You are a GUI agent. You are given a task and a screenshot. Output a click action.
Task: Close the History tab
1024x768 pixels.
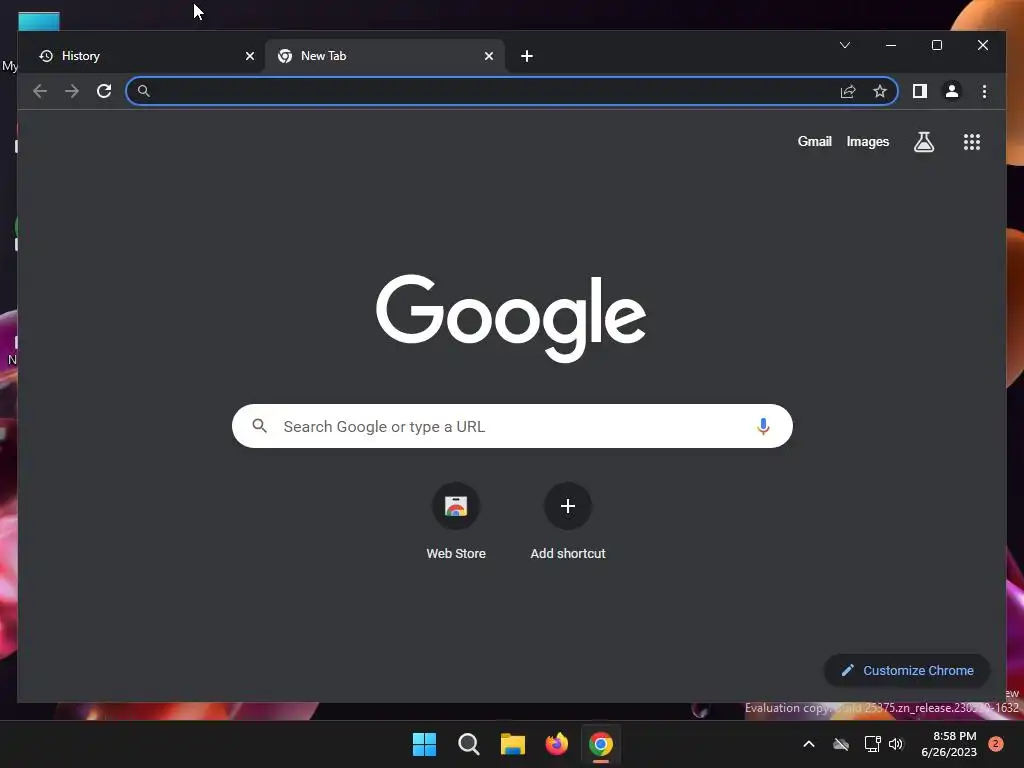(249, 56)
